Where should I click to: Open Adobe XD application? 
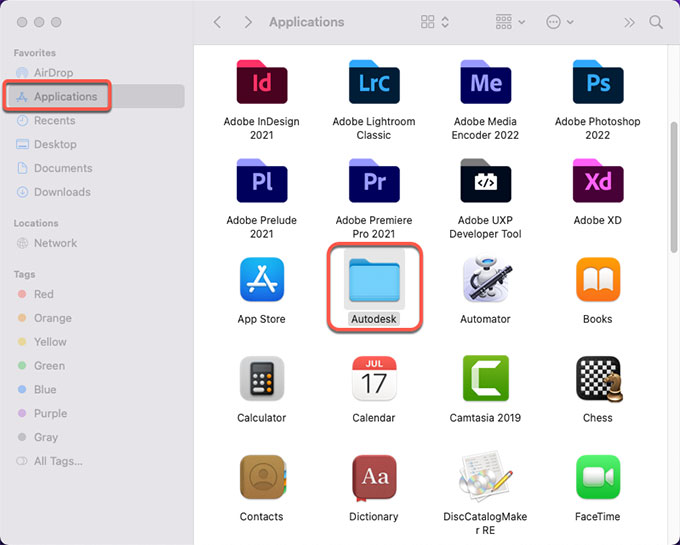tap(598, 183)
